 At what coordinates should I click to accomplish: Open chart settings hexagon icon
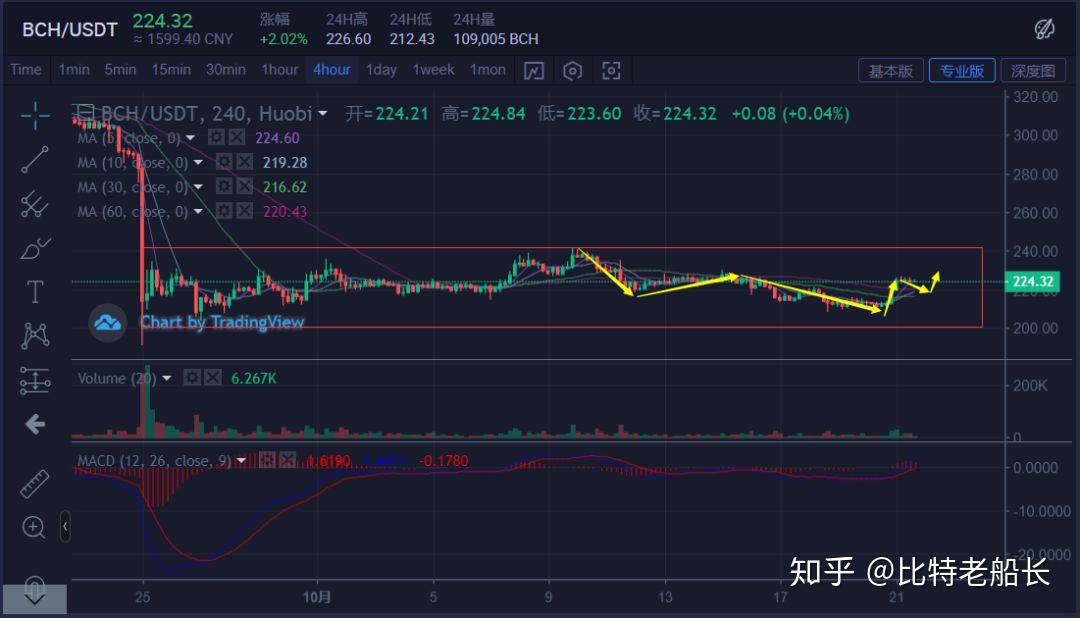click(572, 70)
